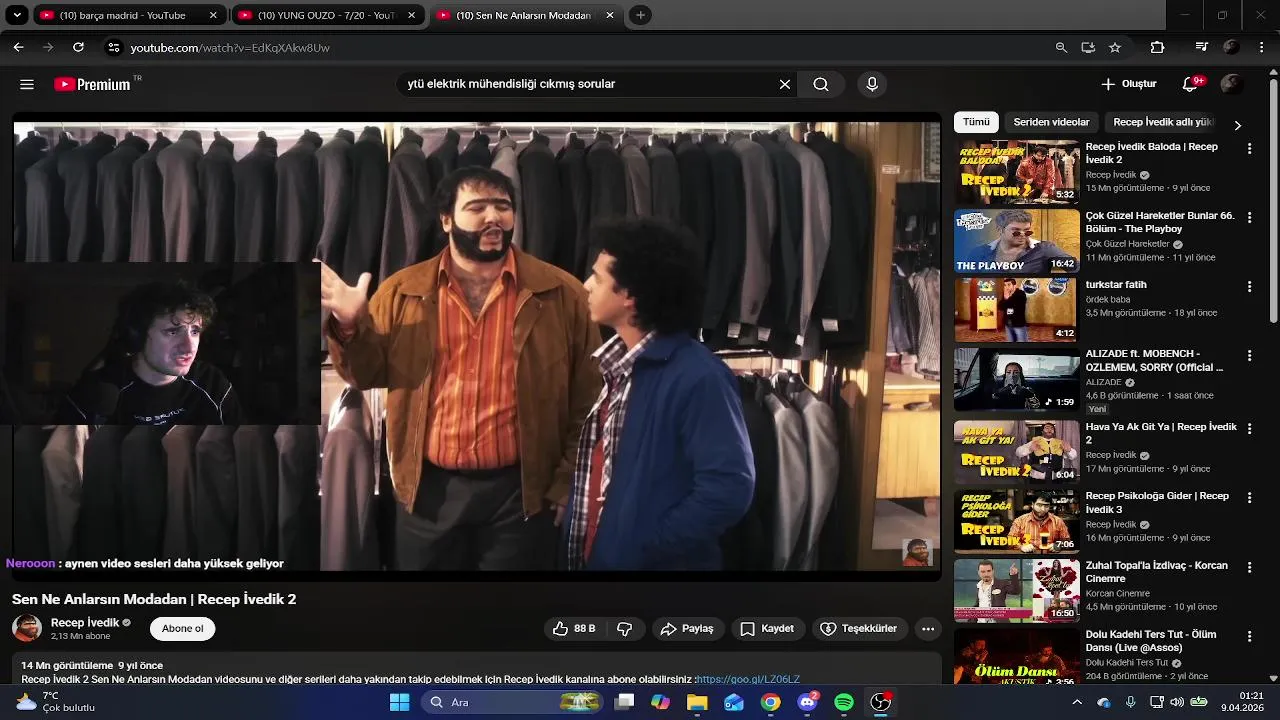Run search with the magnifier button
Viewport: 1280px width, 720px height.
point(821,85)
